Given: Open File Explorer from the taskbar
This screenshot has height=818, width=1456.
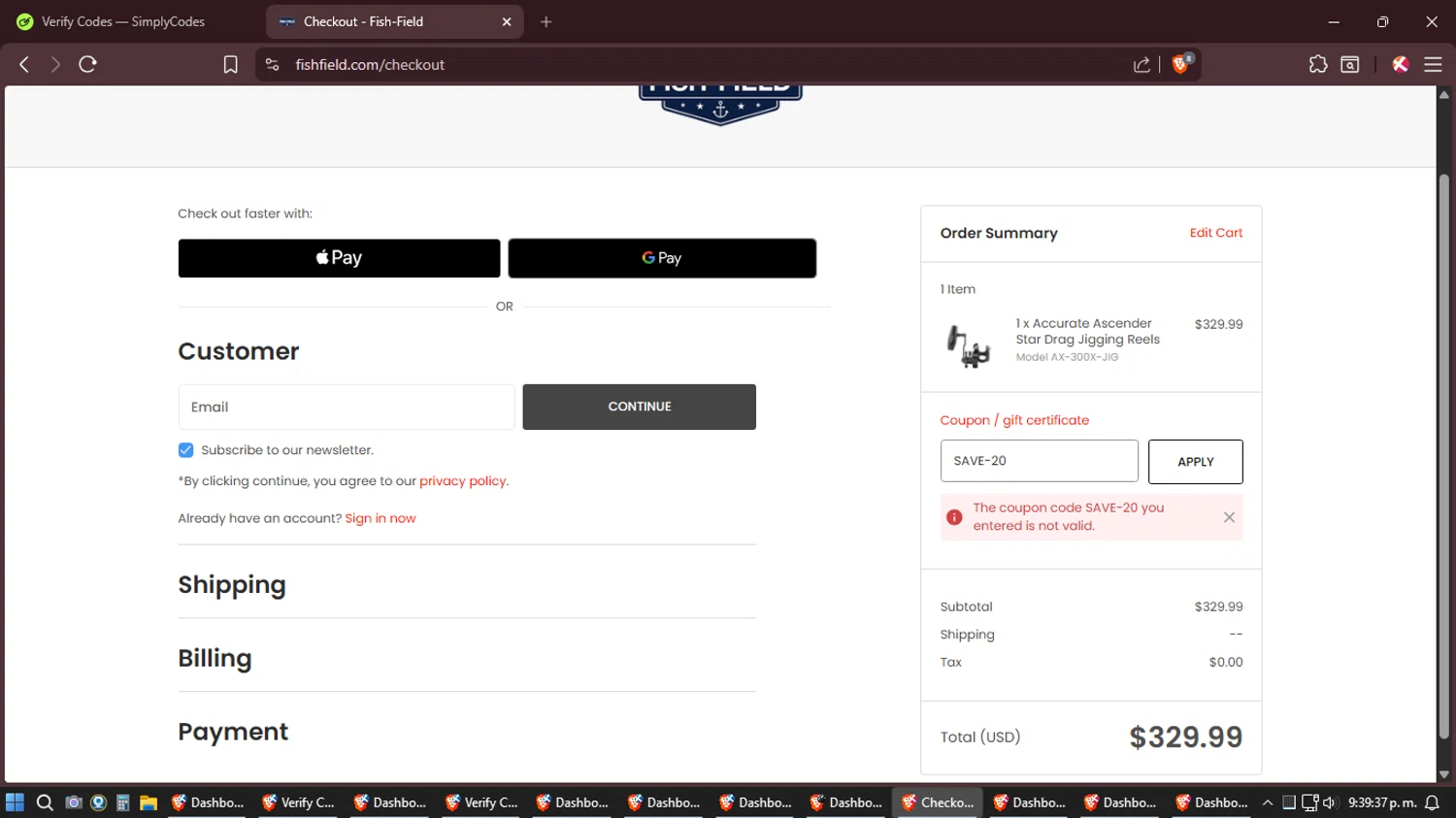Looking at the screenshot, I should click(148, 802).
